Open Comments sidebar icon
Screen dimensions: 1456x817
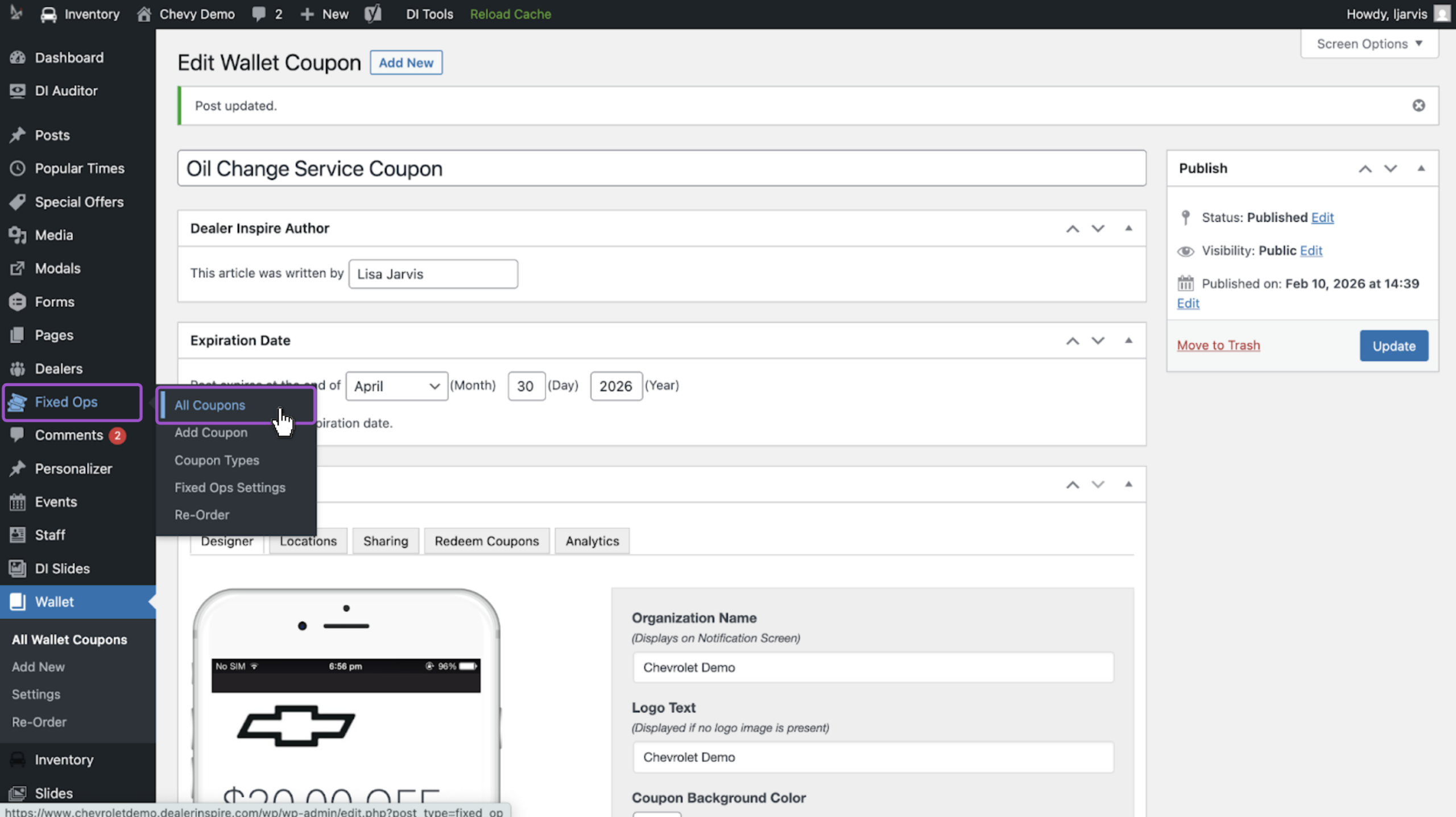pyautogui.click(x=18, y=435)
